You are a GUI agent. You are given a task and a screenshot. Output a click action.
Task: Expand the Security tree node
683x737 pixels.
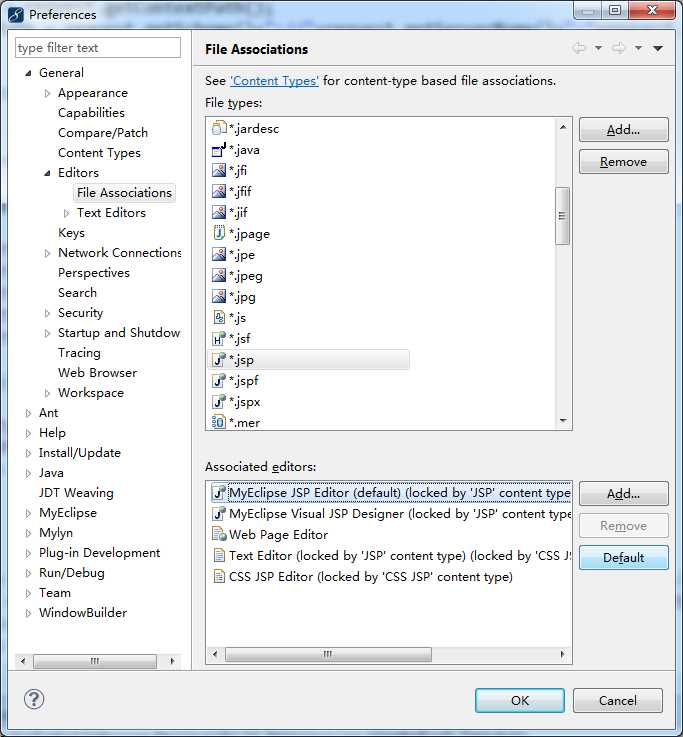click(47, 313)
